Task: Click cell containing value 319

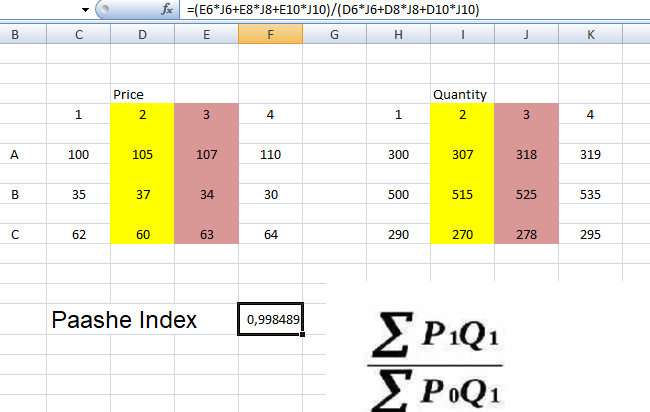Action: [x=589, y=155]
